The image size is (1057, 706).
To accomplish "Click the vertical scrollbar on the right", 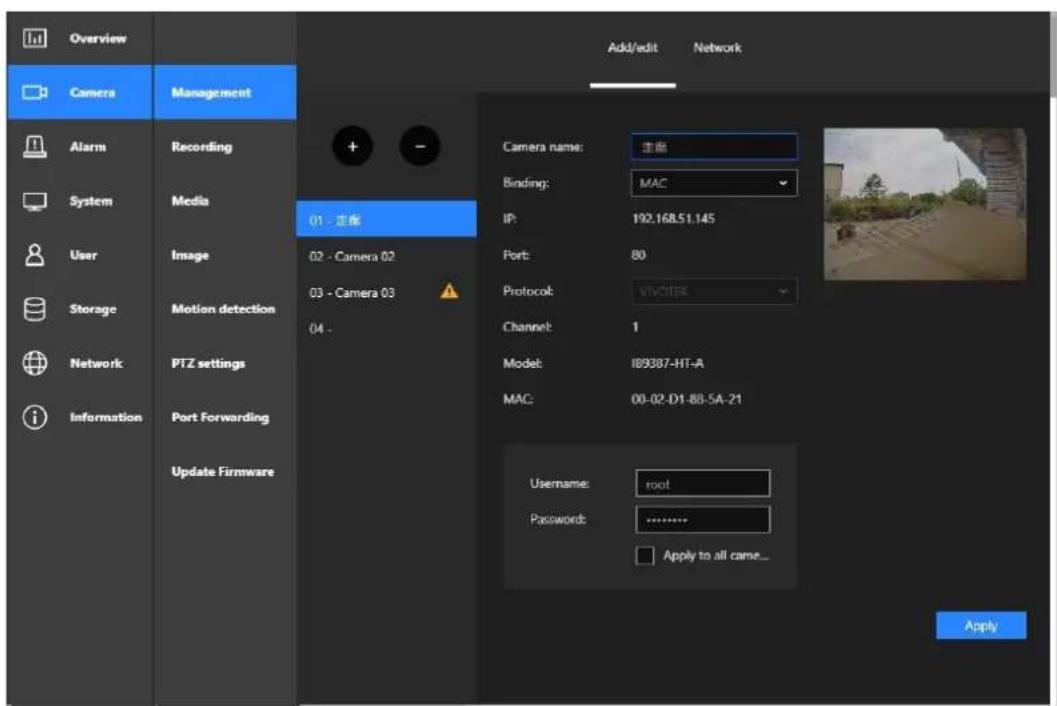I will tap(1053, 54).
